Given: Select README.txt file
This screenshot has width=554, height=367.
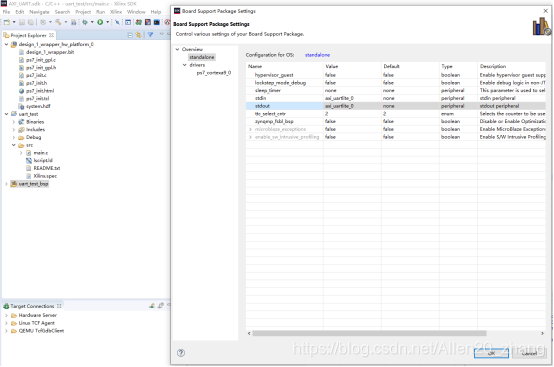Looking at the screenshot, I should tap(47, 168).
